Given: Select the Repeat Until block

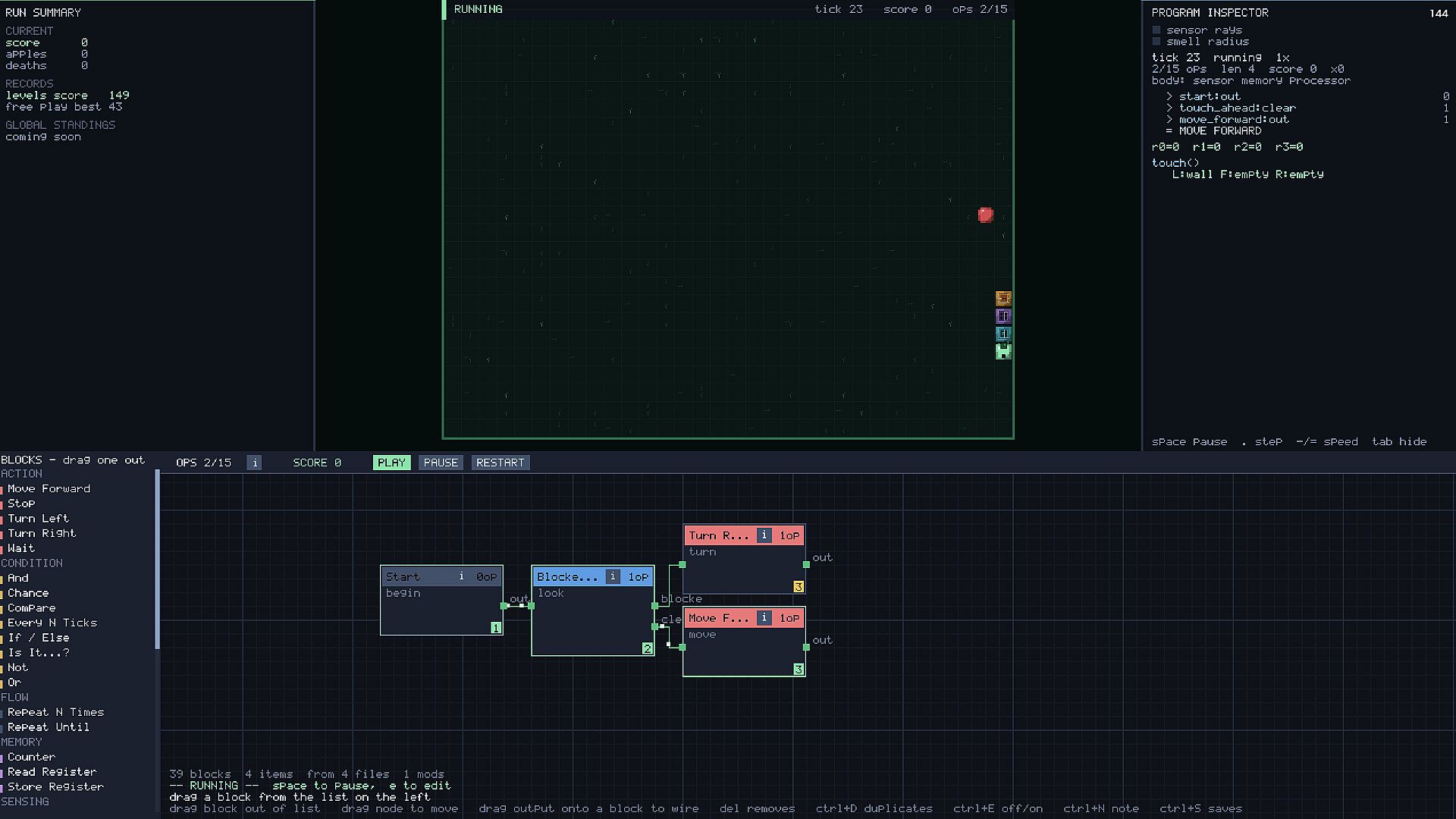Looking at the screenshot, I should click(49, 727).
